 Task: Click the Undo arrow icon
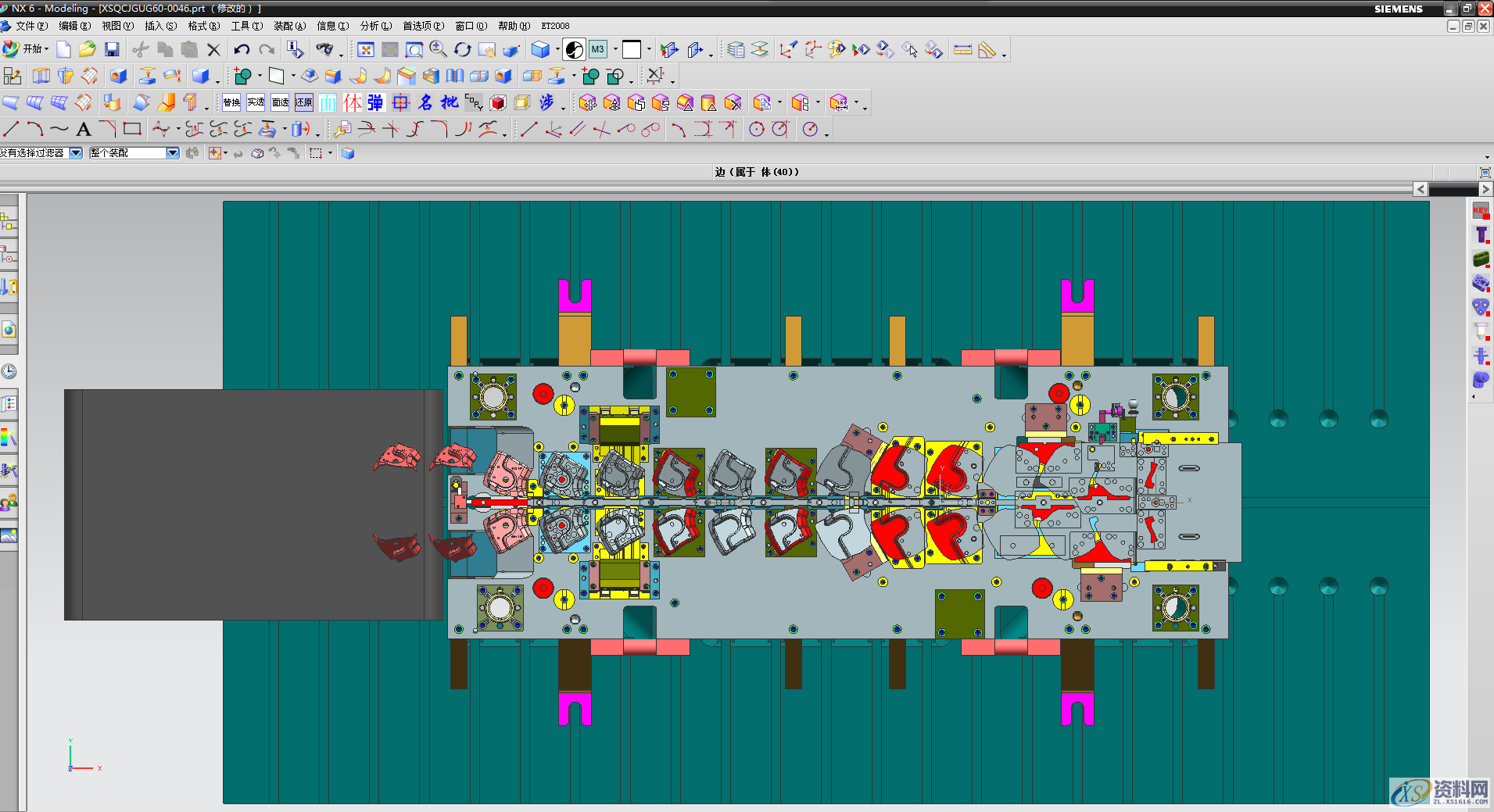[x=242, y=50]
